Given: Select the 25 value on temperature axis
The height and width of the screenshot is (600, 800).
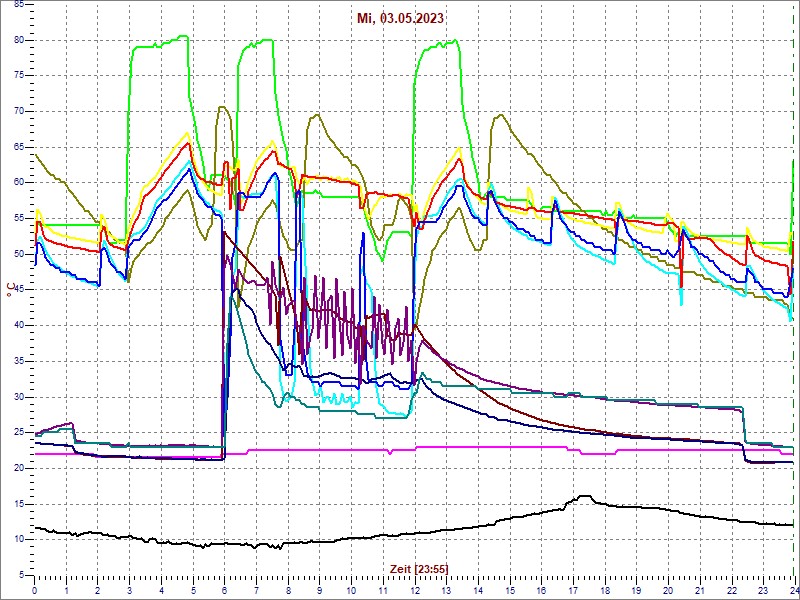Looking at the screenshot, I should [x=18, y=433].
